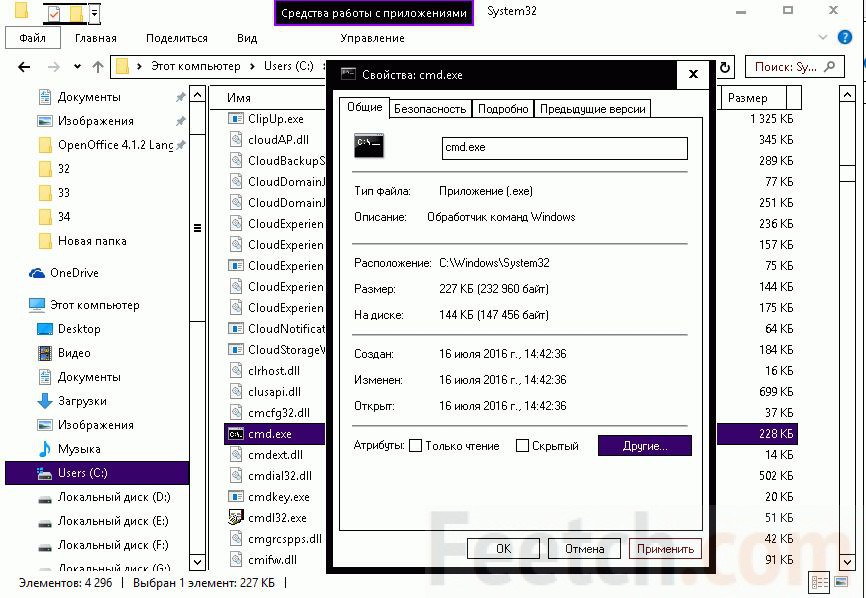This screenshot has height=598, width=866.
Task: Open the quick access toolbar customize dropdown
Action: tap(94, 14)
